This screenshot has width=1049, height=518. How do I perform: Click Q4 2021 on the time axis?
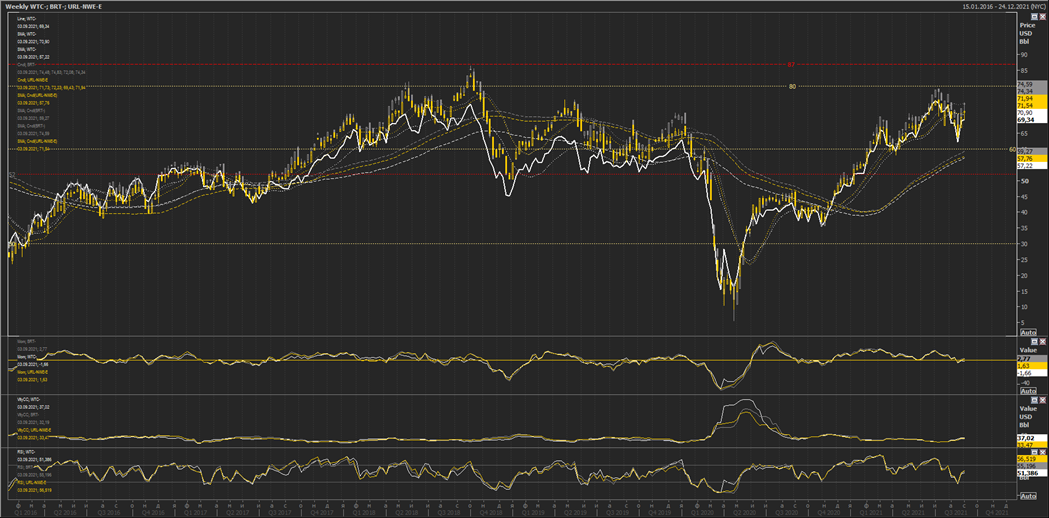coord(997,512)
